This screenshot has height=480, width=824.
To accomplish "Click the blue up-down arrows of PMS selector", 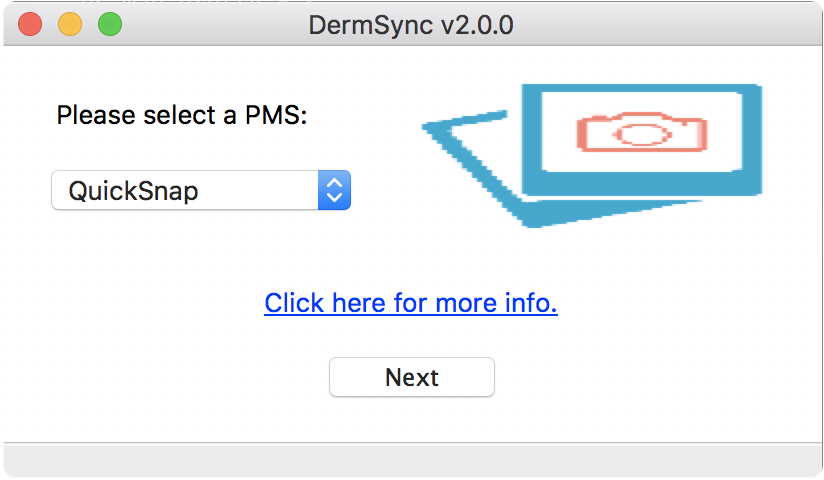I will click(335, 190).
